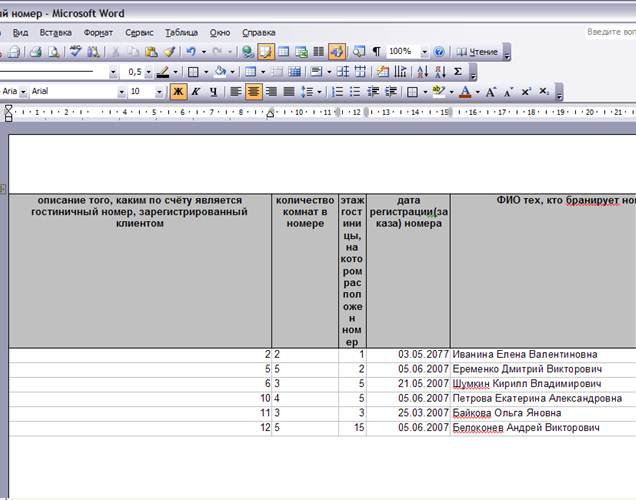Open the font size dropdown showing 10
Screen dimensions: 636x500
coord(159,92)
